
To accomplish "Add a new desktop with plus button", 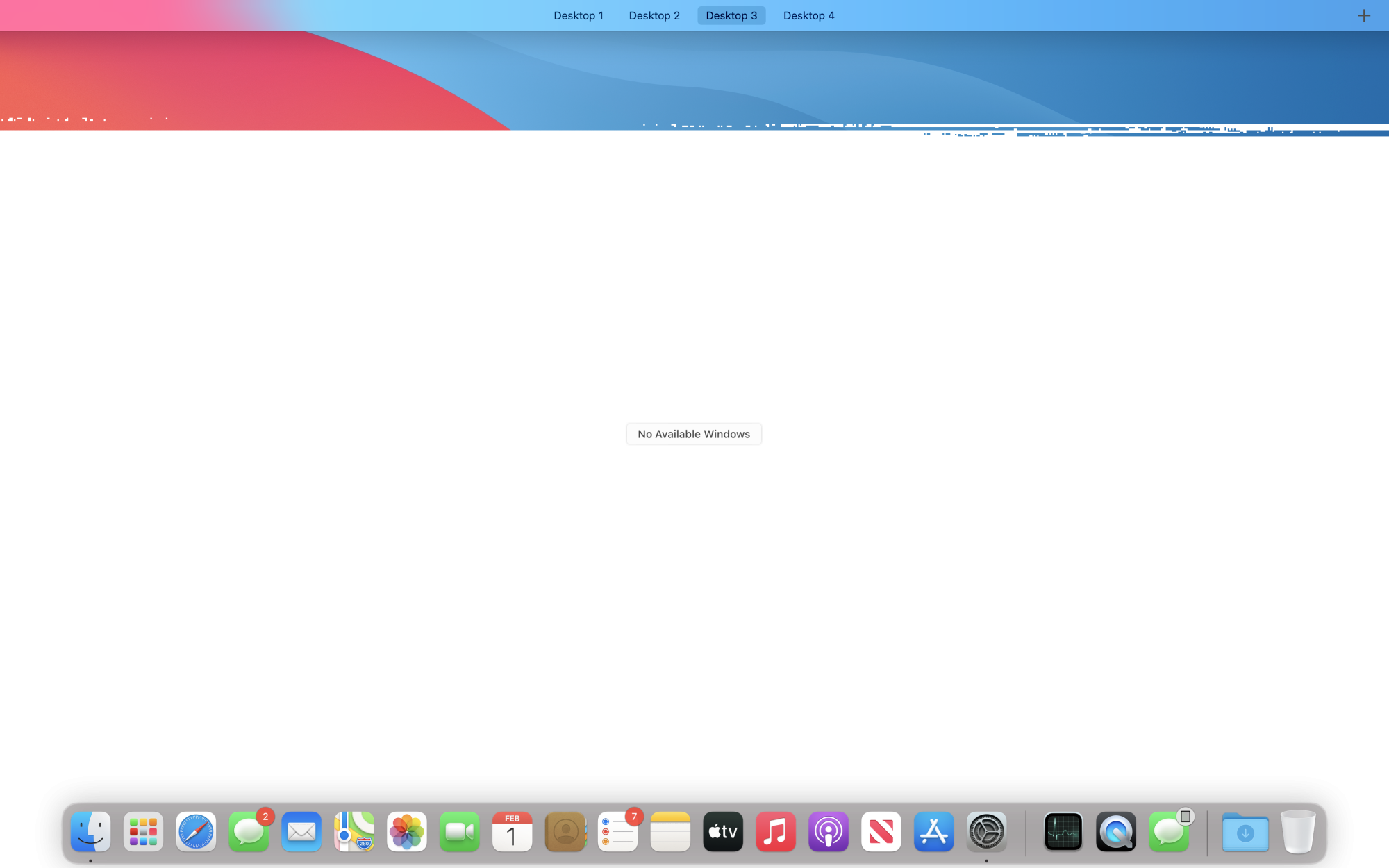I will 1364,15.
